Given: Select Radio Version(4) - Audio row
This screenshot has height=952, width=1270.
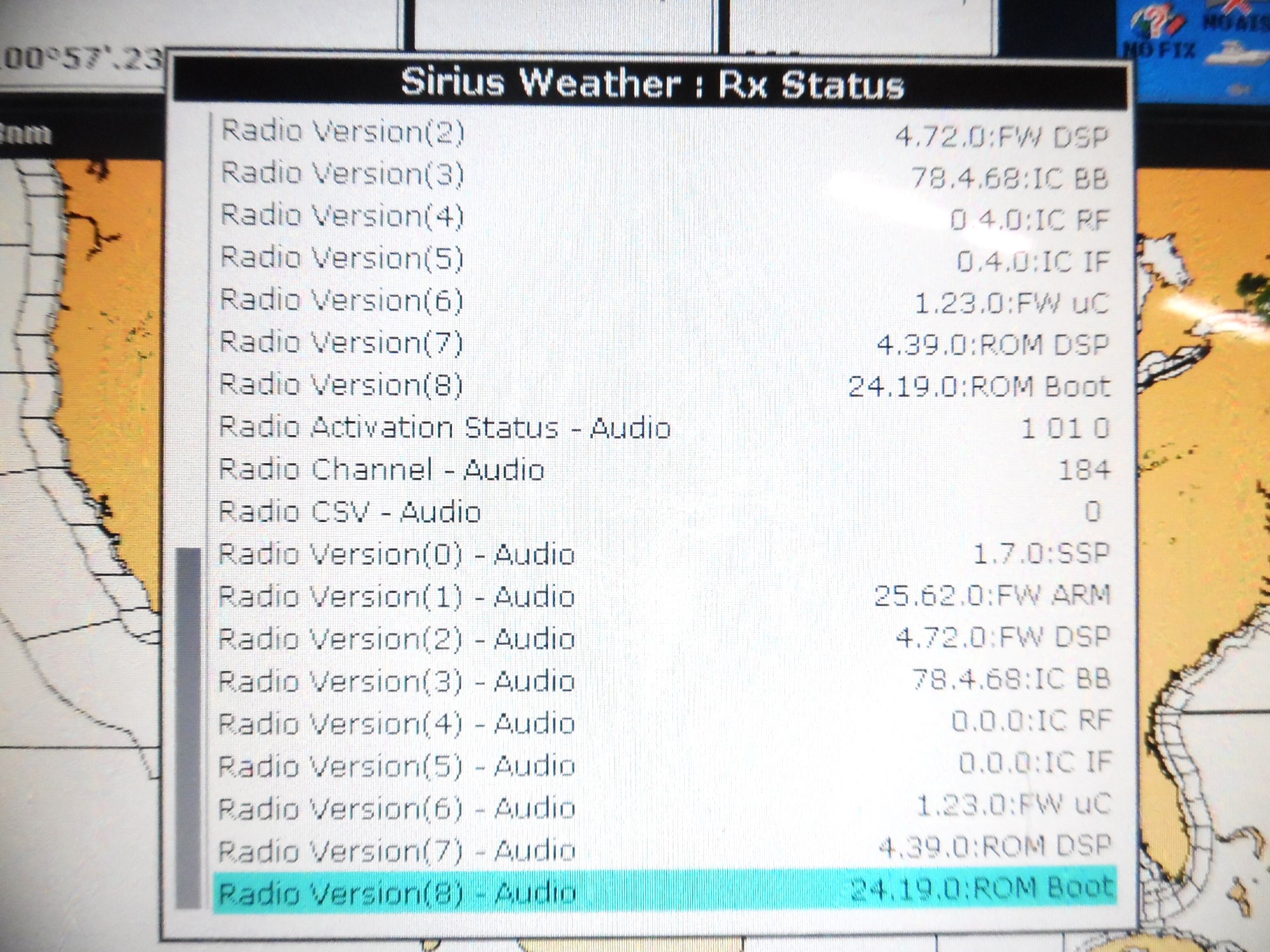Looking at the screenshot, I should tap(664, 724).
